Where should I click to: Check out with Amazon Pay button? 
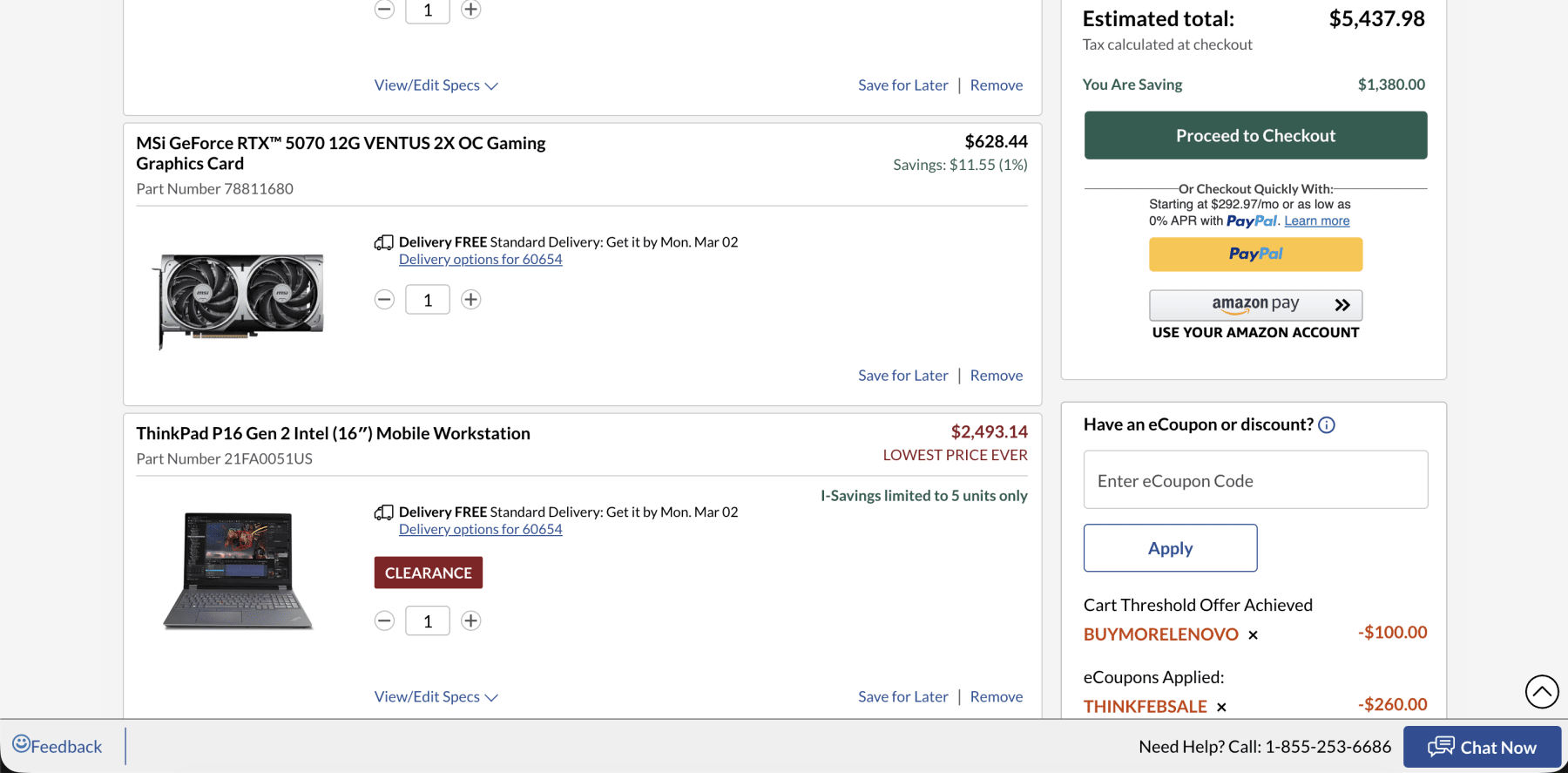click(1255, 305)
